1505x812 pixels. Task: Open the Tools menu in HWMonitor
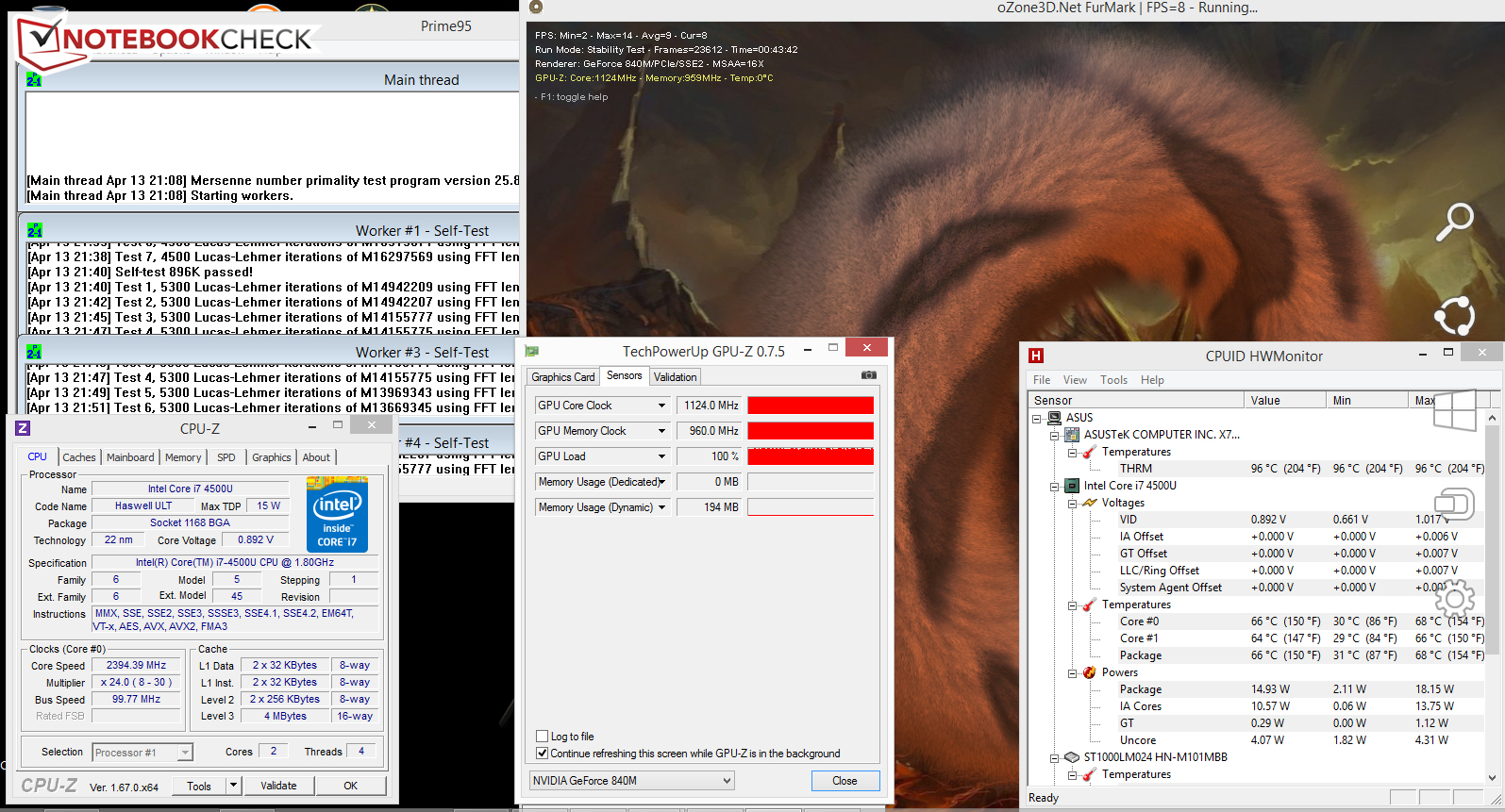(1113, 380)
